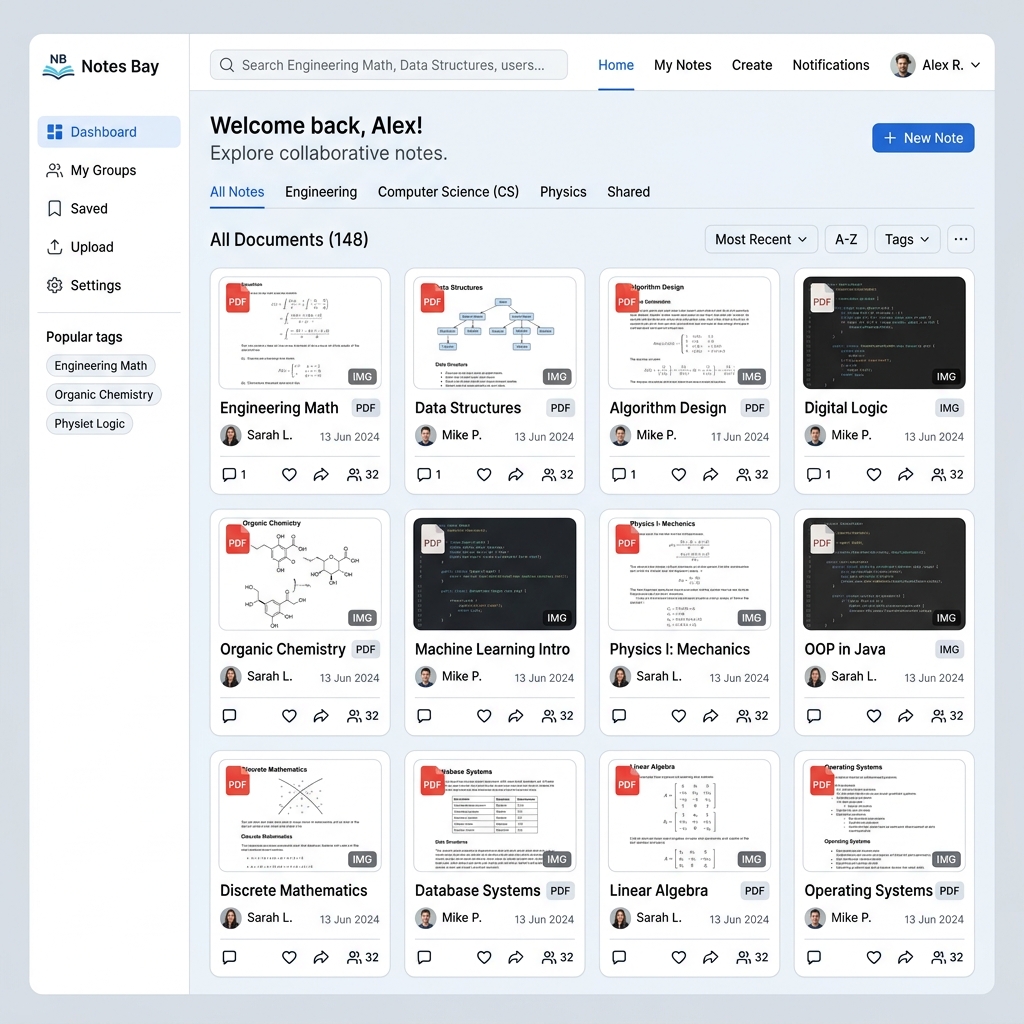
Task: Toggle the A-Z sort button
Action: (846, 239)
